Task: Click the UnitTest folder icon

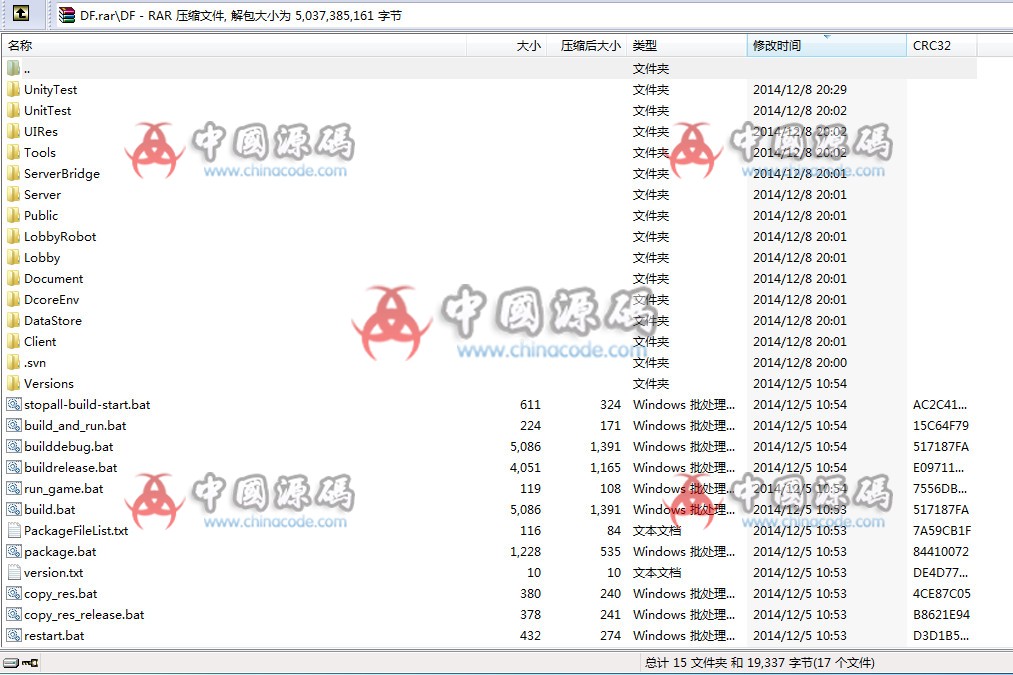Action: tap(14, 110)
